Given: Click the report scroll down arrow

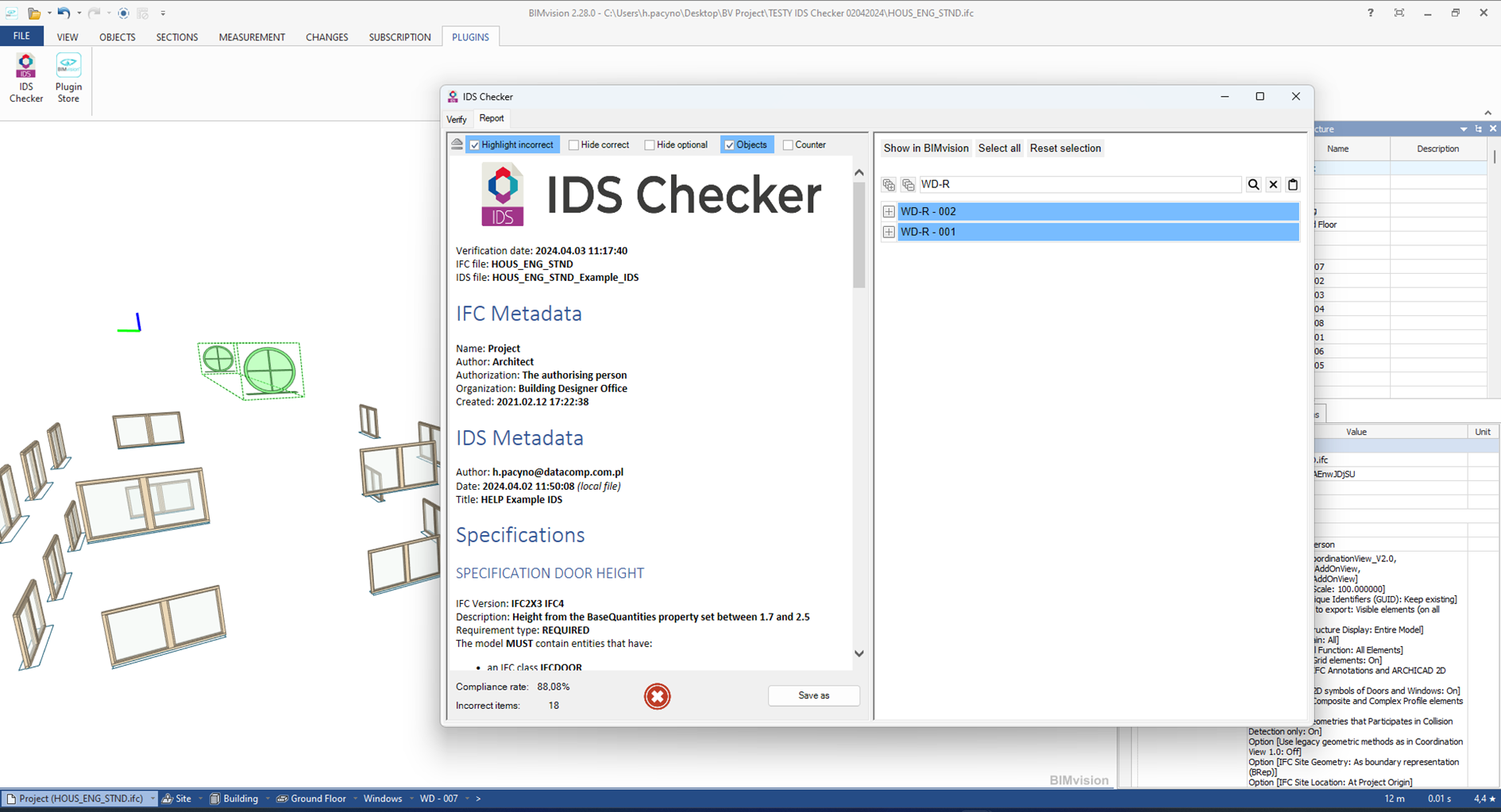Looking at the screenshot, I should pyautogui.click(x=859, y=653).
